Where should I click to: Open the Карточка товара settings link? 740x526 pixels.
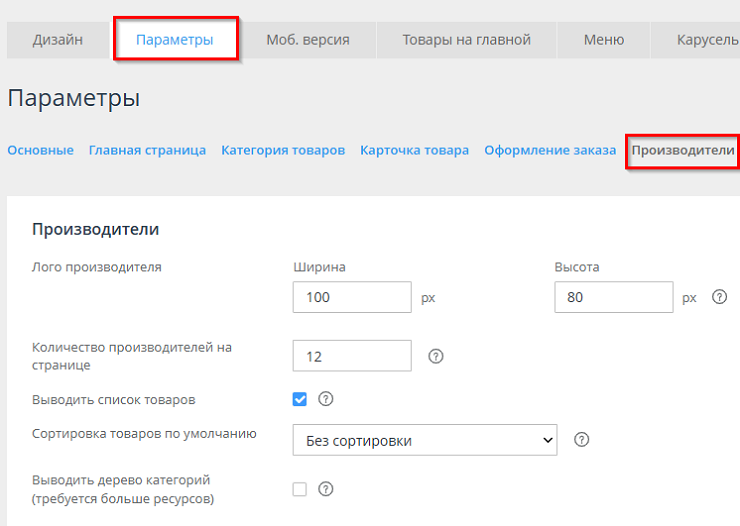click(x=414, y=150)
